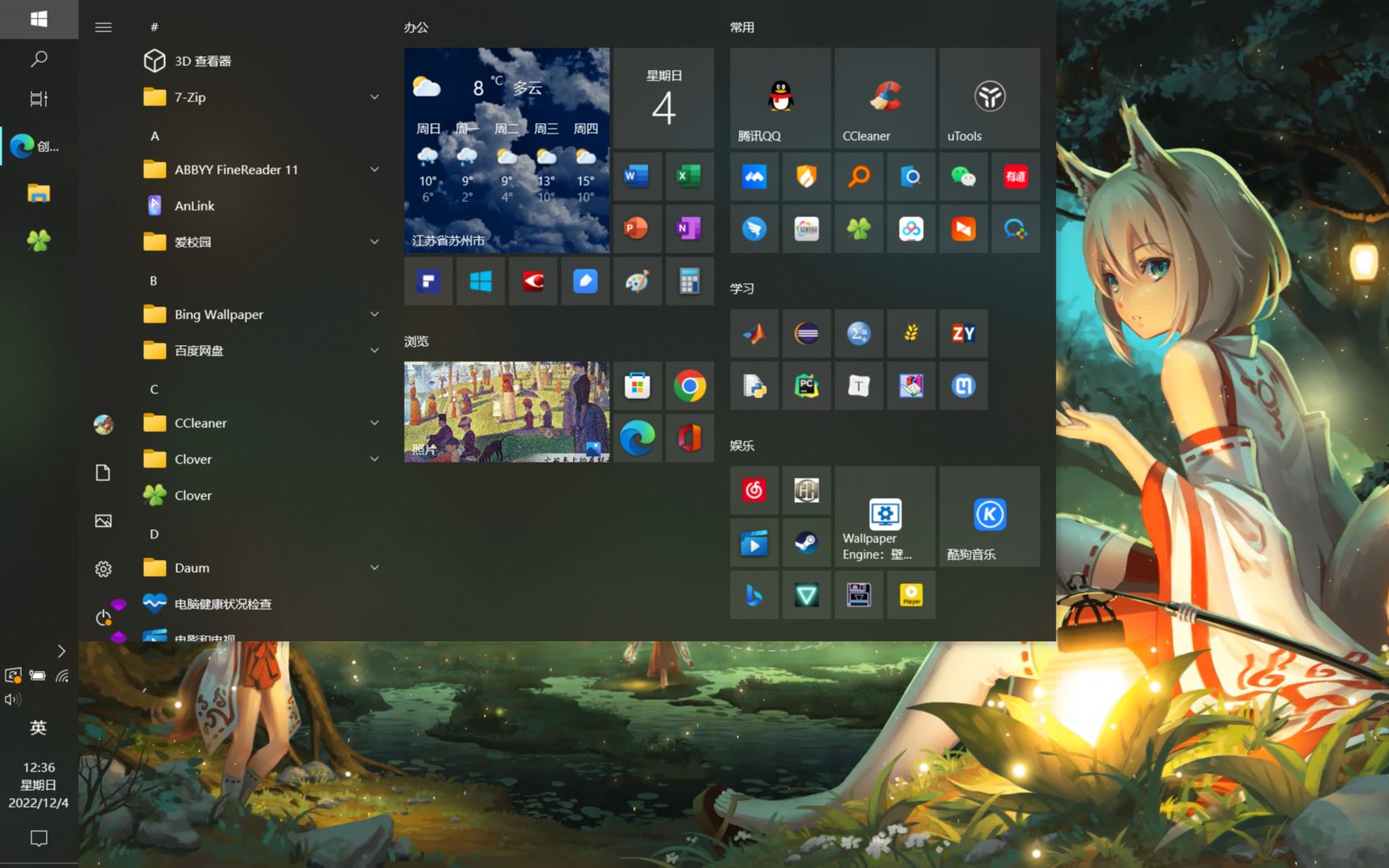Open the WeChat tile

[x=963, y=176]
